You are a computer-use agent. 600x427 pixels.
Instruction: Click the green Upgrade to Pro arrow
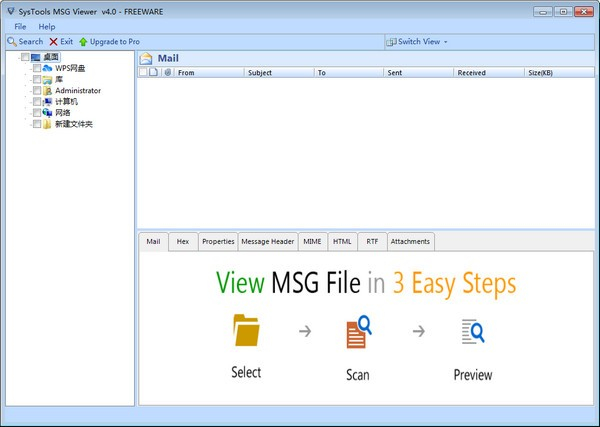84,42
